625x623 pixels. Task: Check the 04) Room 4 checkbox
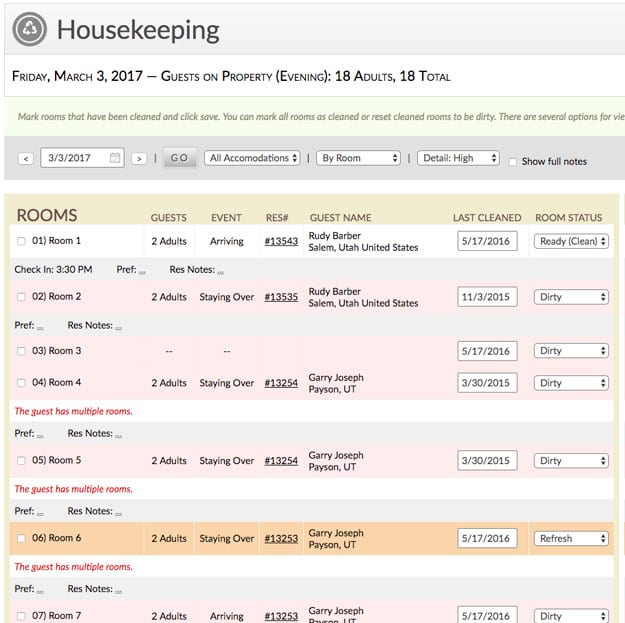21,383
